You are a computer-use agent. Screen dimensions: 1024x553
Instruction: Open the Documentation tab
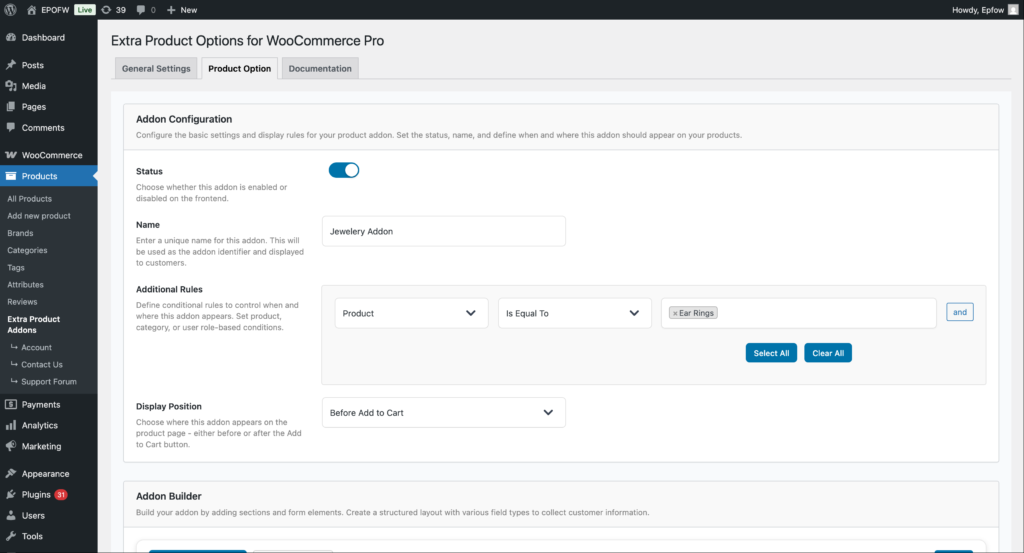tap(320, 69)
